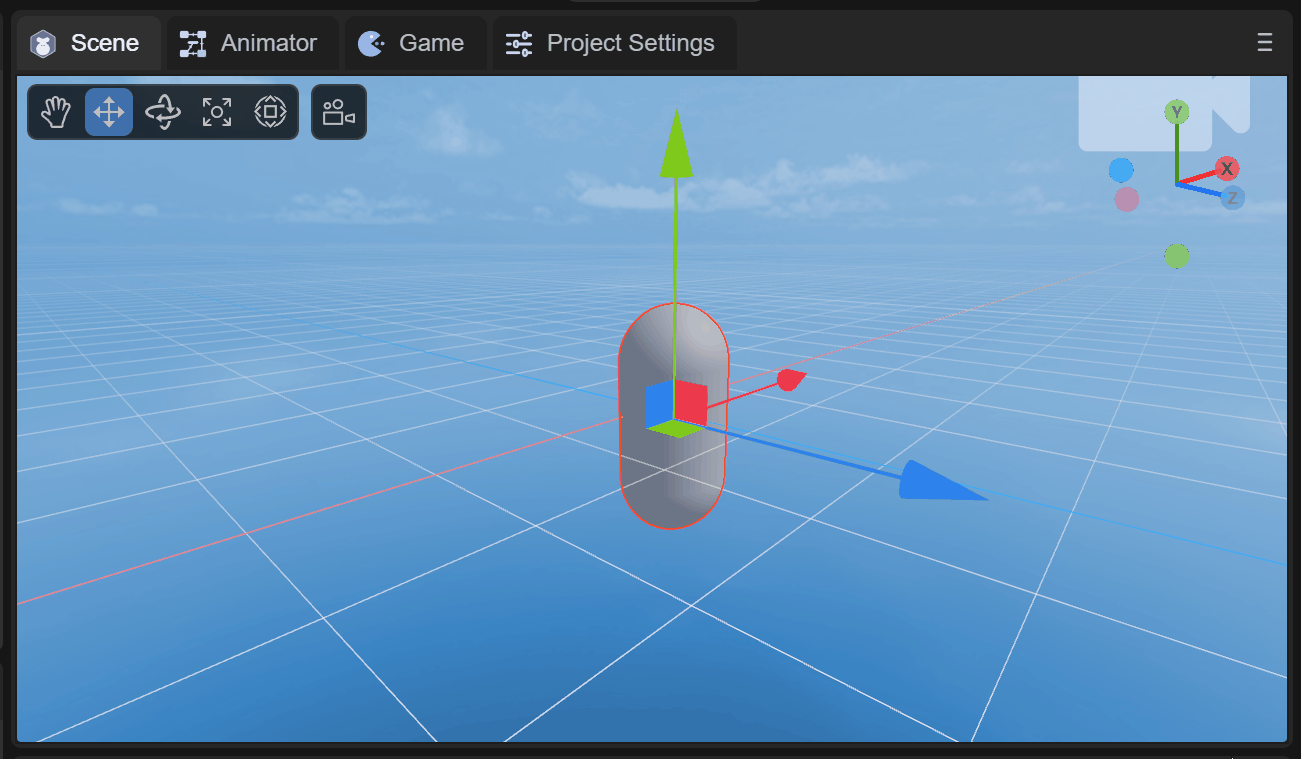Viewport: 1301px width, 759px height.
Task: Click the Z axis on orientation gizmo
Action: 1233,198
